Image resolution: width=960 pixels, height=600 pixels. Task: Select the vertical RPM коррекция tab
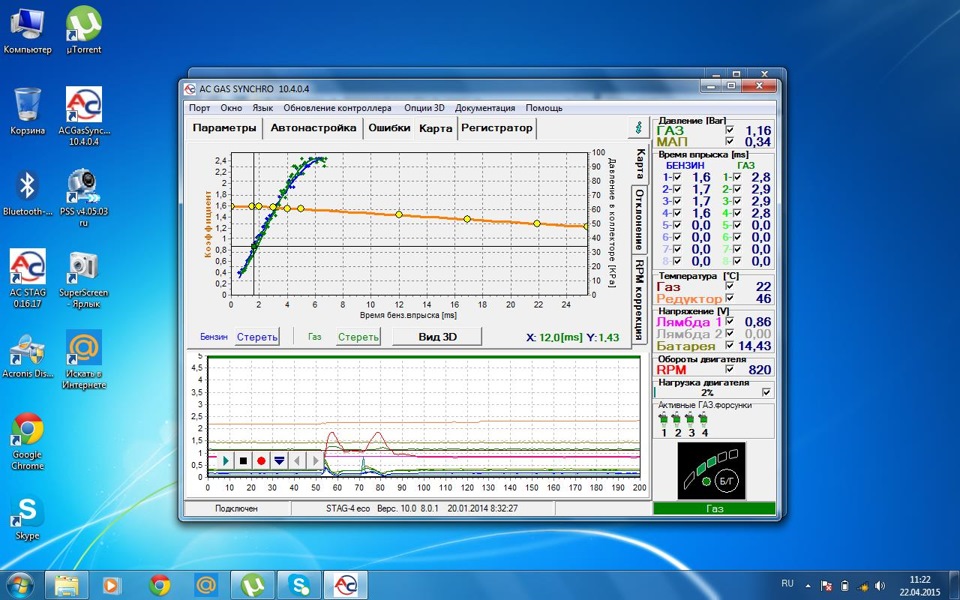coord(639,299)
